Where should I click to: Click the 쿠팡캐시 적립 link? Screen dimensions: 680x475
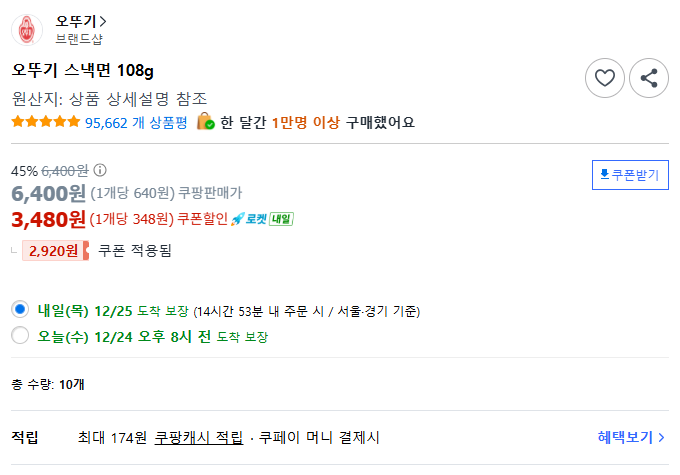199,438
